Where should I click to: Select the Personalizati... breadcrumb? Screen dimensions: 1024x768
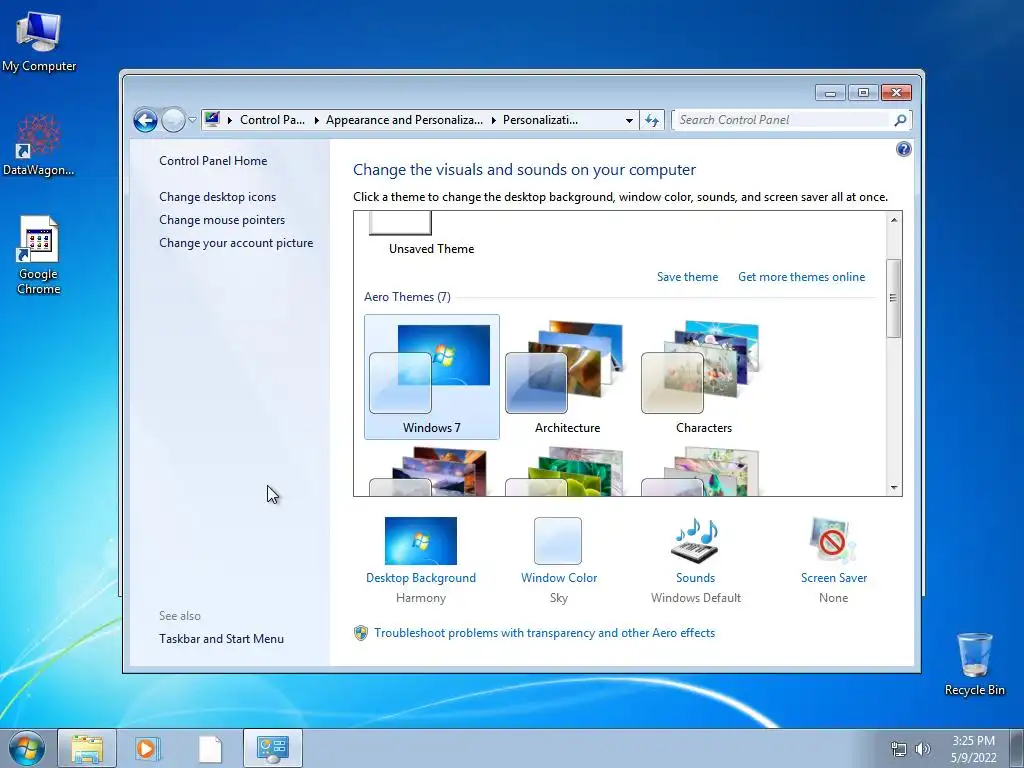[x=540, y=120]
